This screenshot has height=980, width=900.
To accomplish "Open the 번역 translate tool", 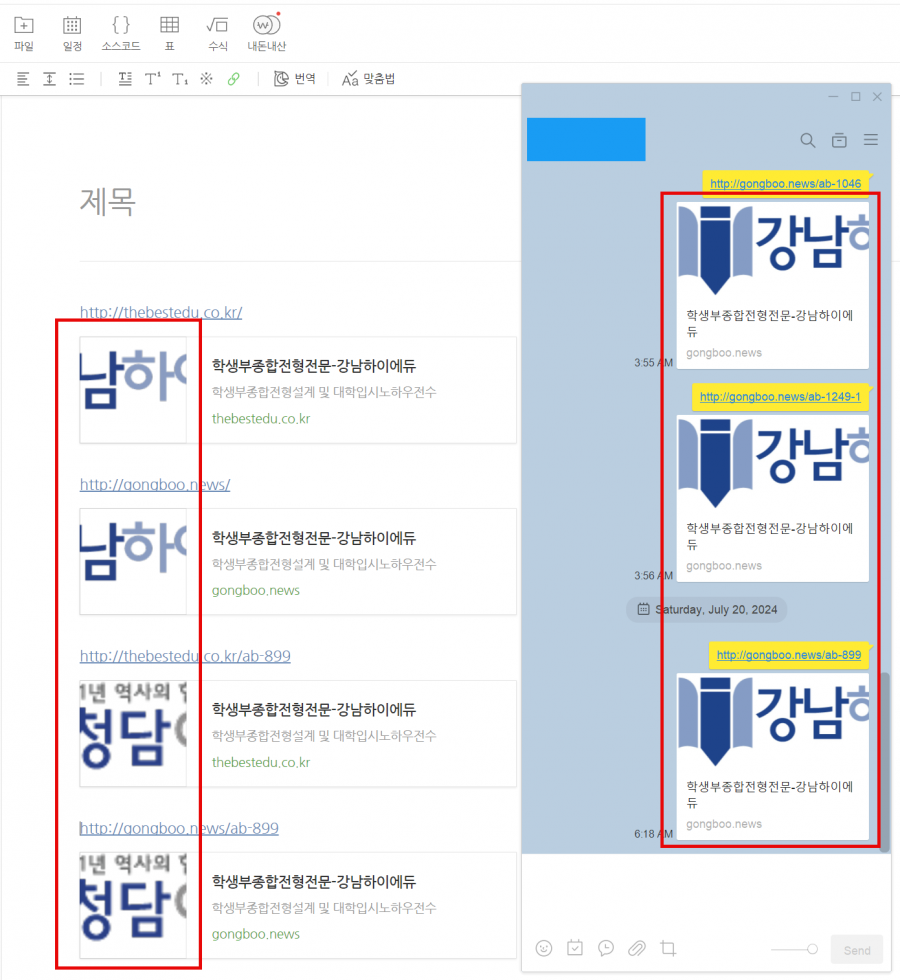I will point(294,79).
